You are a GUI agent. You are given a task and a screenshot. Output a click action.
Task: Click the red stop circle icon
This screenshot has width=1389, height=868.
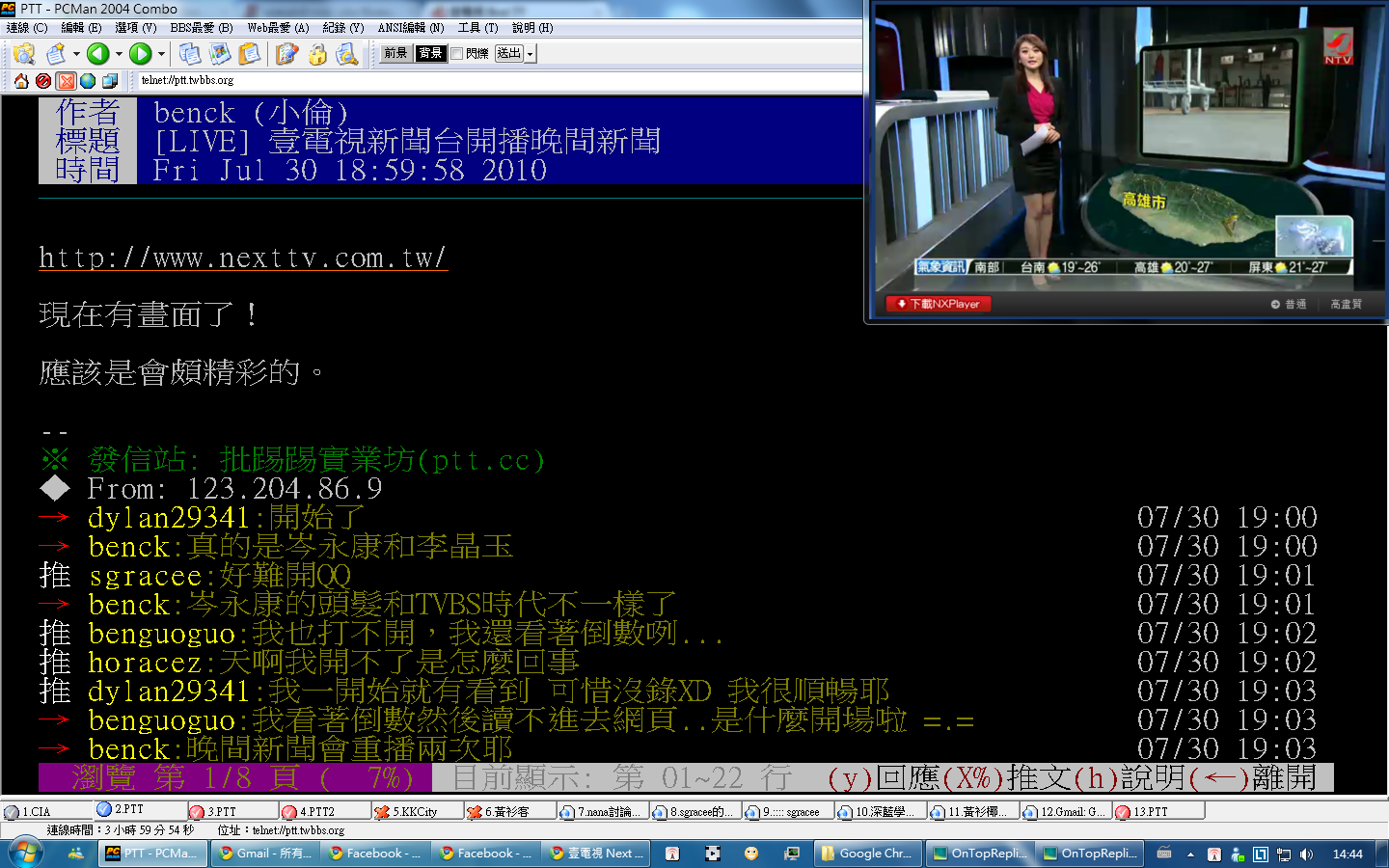(43, 81)
